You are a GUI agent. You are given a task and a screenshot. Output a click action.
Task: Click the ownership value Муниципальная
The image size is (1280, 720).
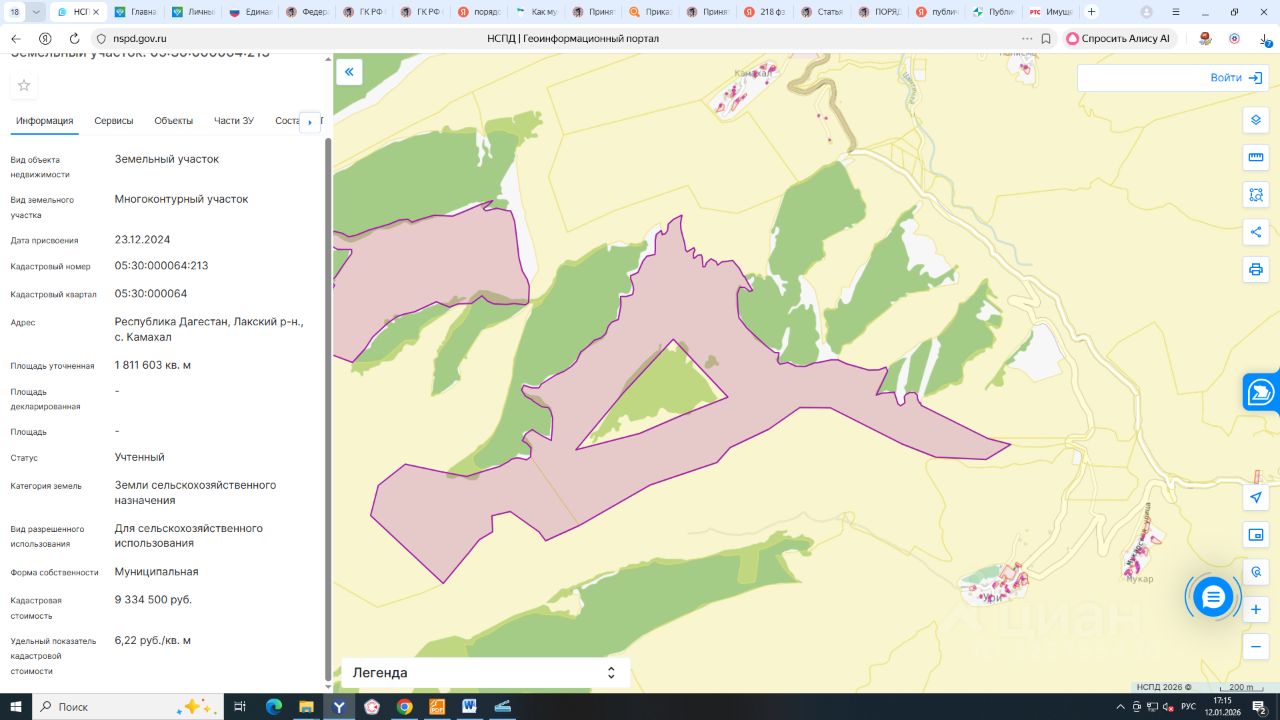pos(157,572)
